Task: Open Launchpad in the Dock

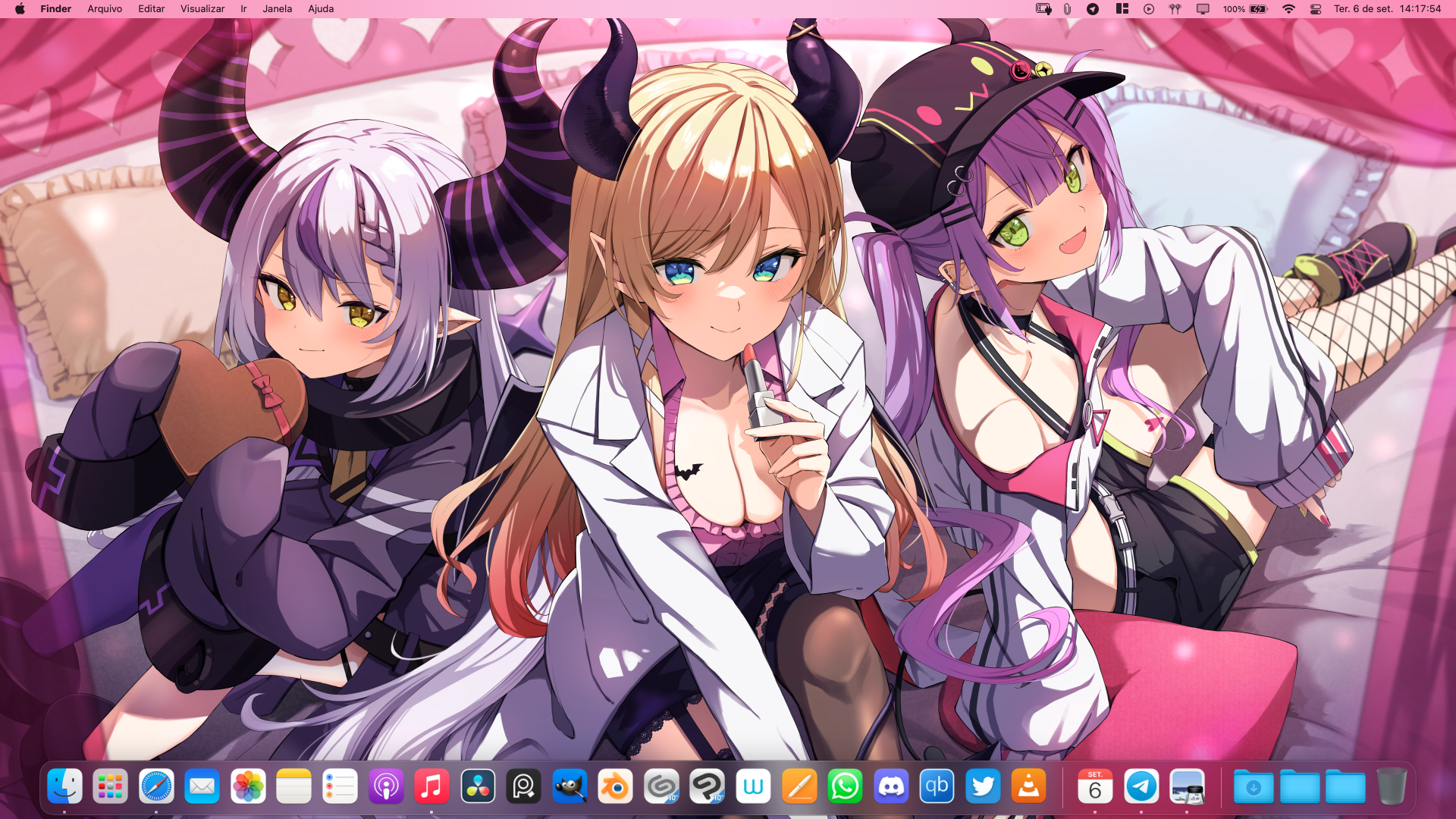Action: [x=110, y=786]
